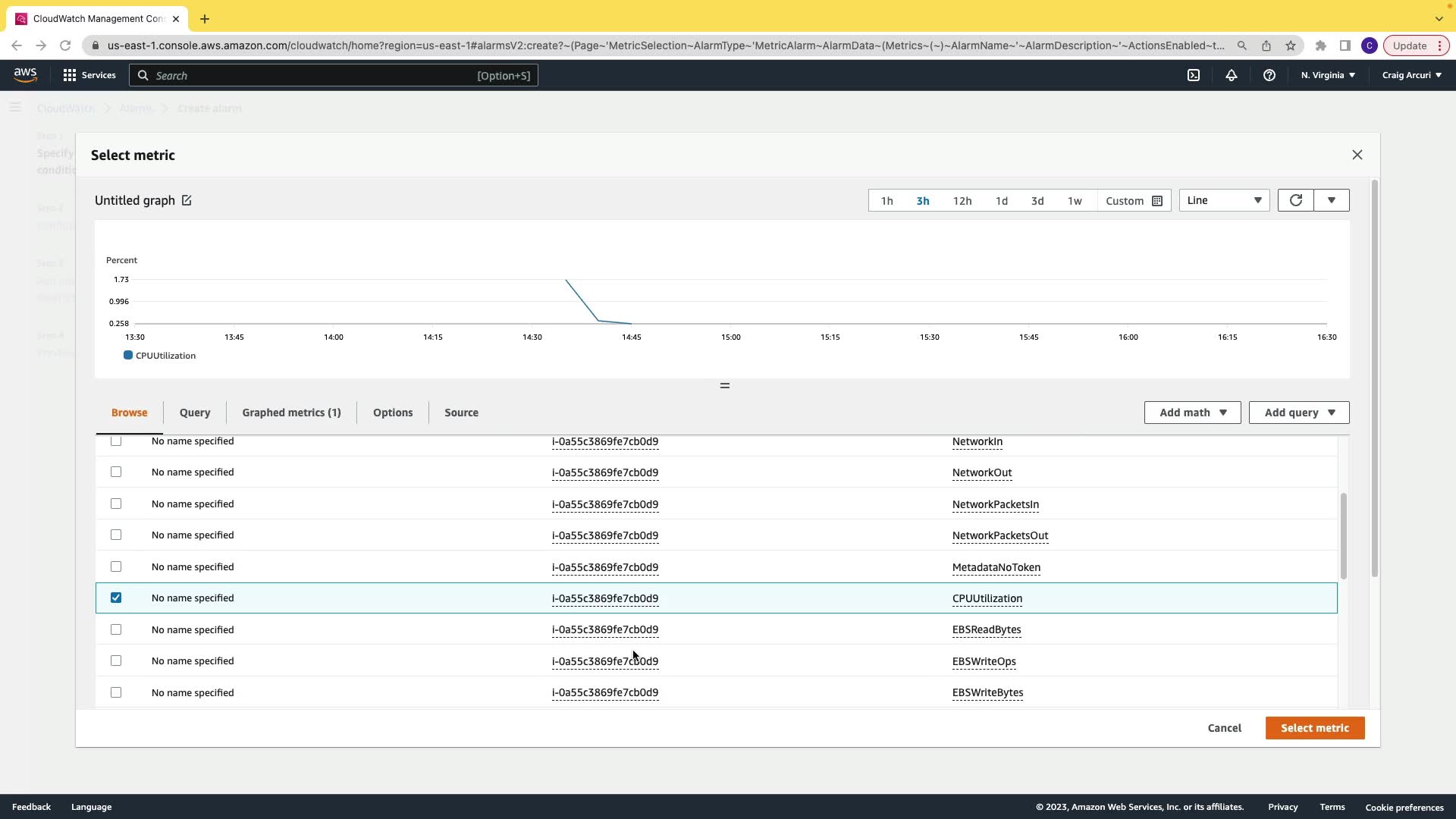Screen dimensions: 1456x819
Task: Check the NetworkOut metric checkbox
Action: tap(116, 472)
